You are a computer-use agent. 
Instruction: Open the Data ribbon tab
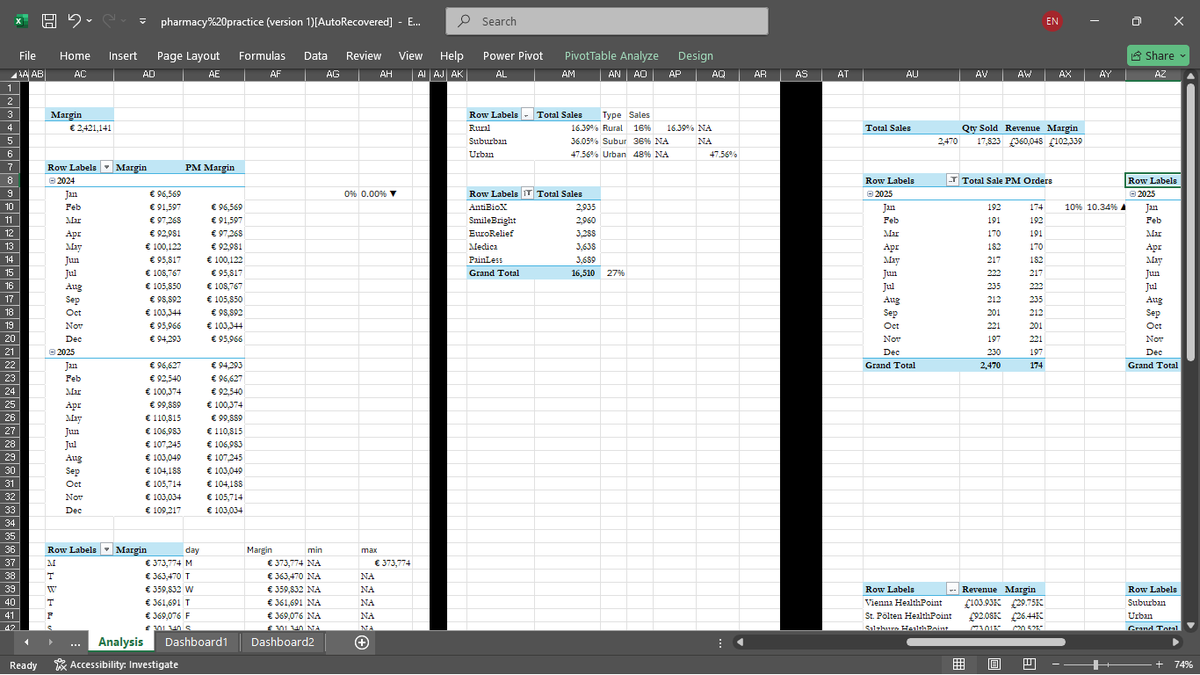click(316, 56)
